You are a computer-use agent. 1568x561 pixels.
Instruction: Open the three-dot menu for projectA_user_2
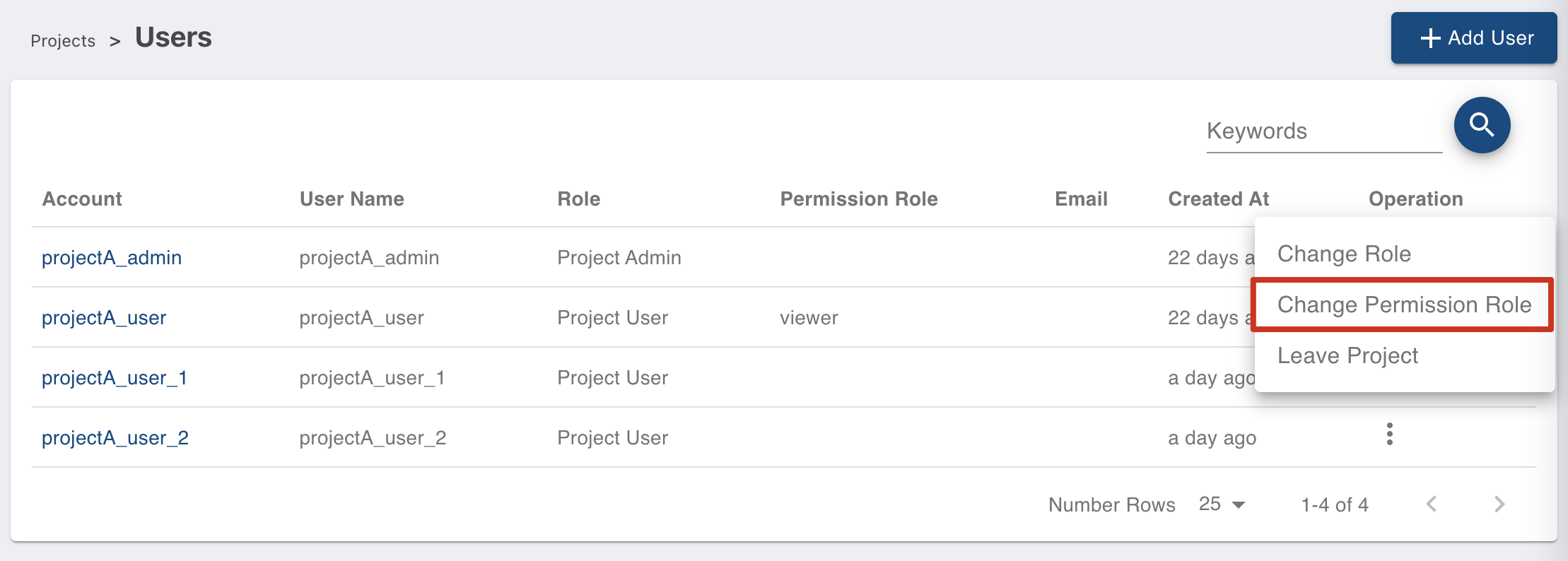pyautogui.click(x=1389, y=434)
